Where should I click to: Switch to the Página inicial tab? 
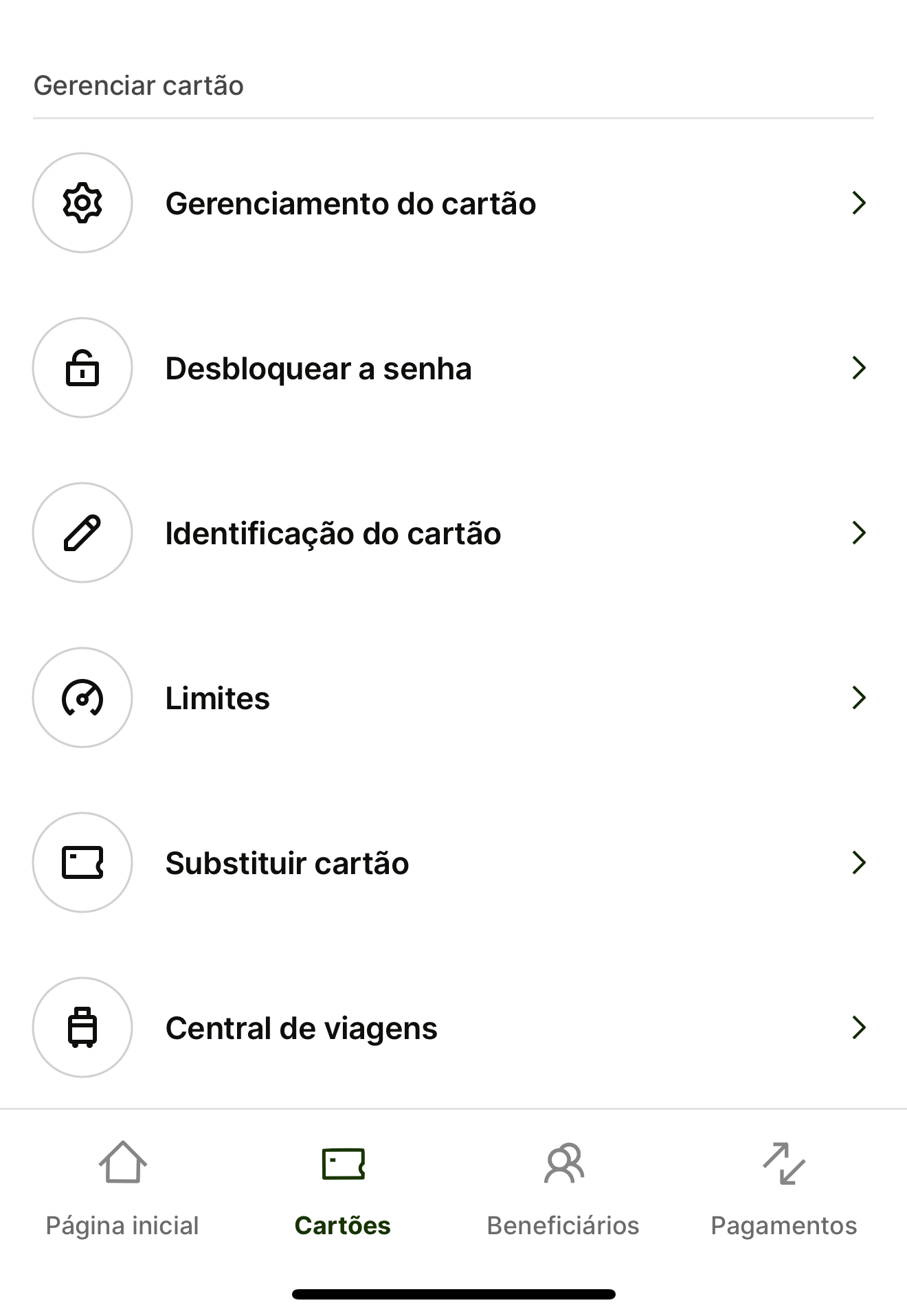click(122, 1226)
